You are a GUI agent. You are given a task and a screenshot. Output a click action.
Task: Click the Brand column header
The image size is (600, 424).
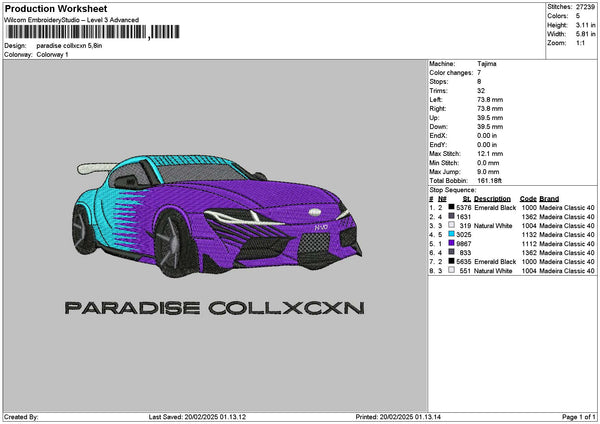(549, 199)
